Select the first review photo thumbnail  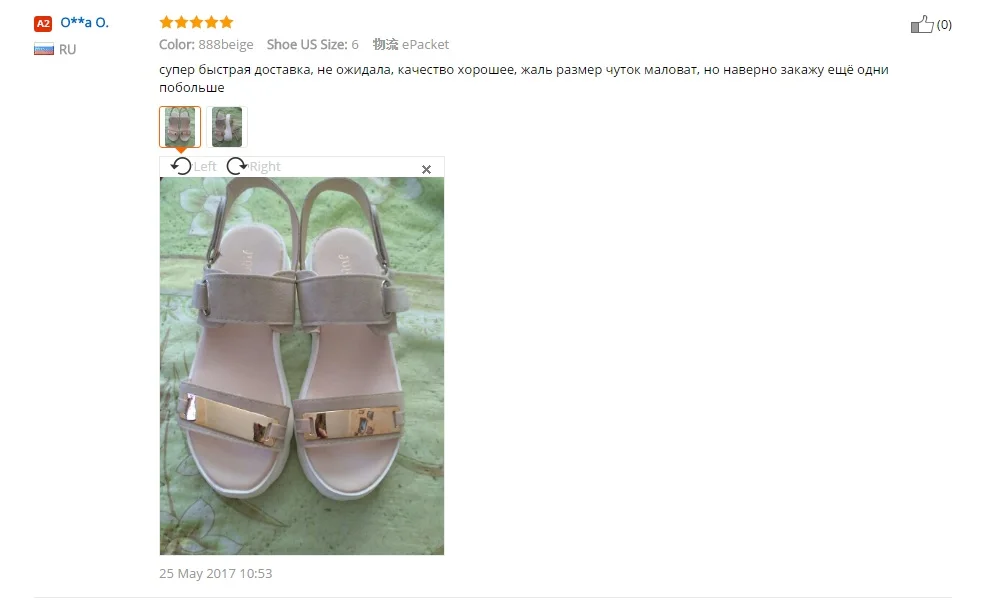tap(180, 127)
